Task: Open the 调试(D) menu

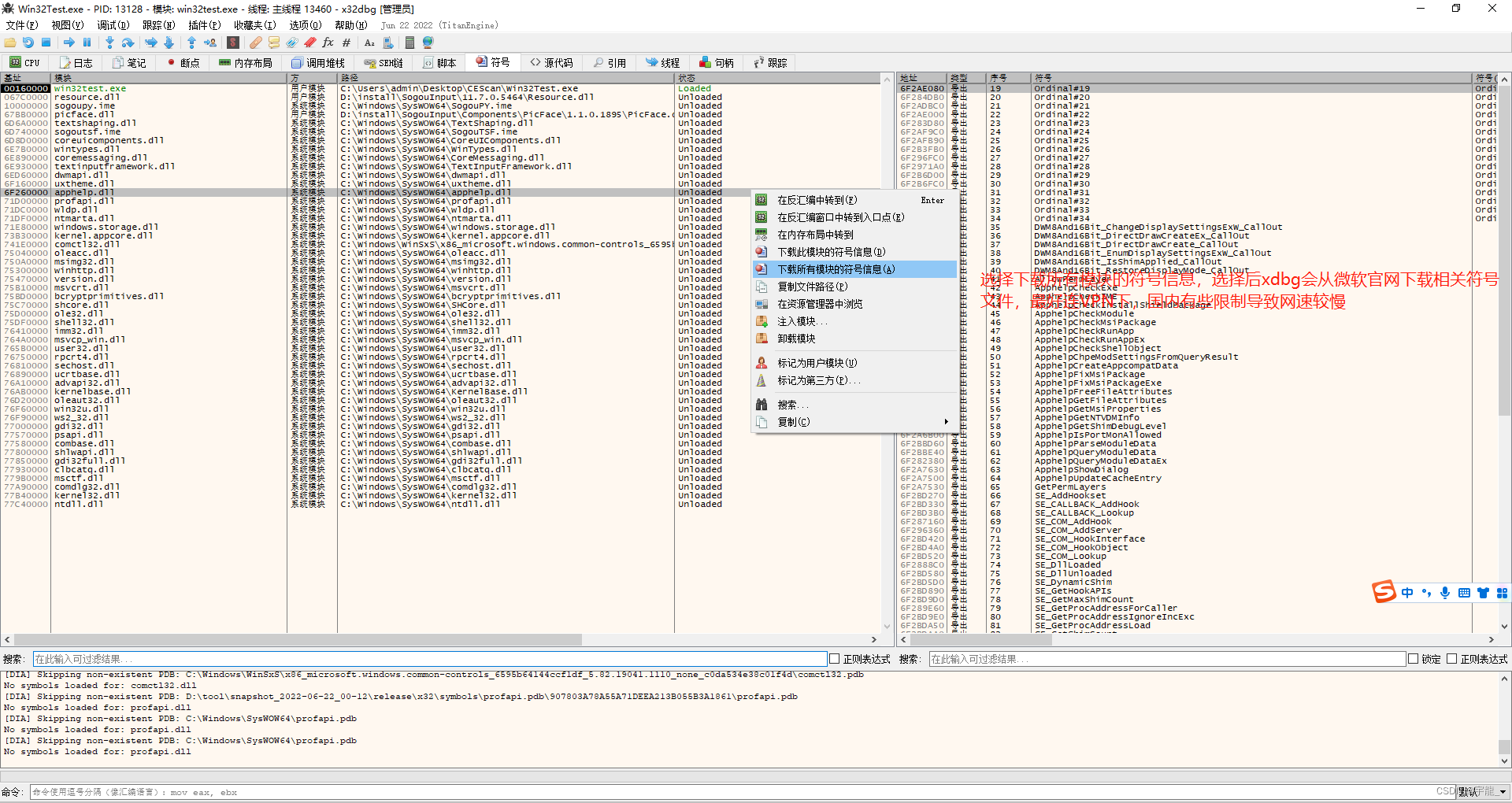Action: point(113,25)
